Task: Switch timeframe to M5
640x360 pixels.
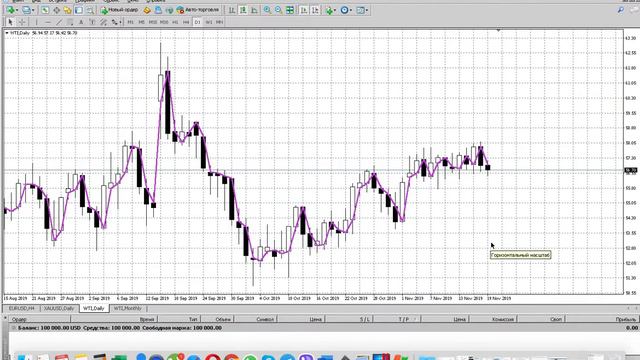Action: coord(142,22)
